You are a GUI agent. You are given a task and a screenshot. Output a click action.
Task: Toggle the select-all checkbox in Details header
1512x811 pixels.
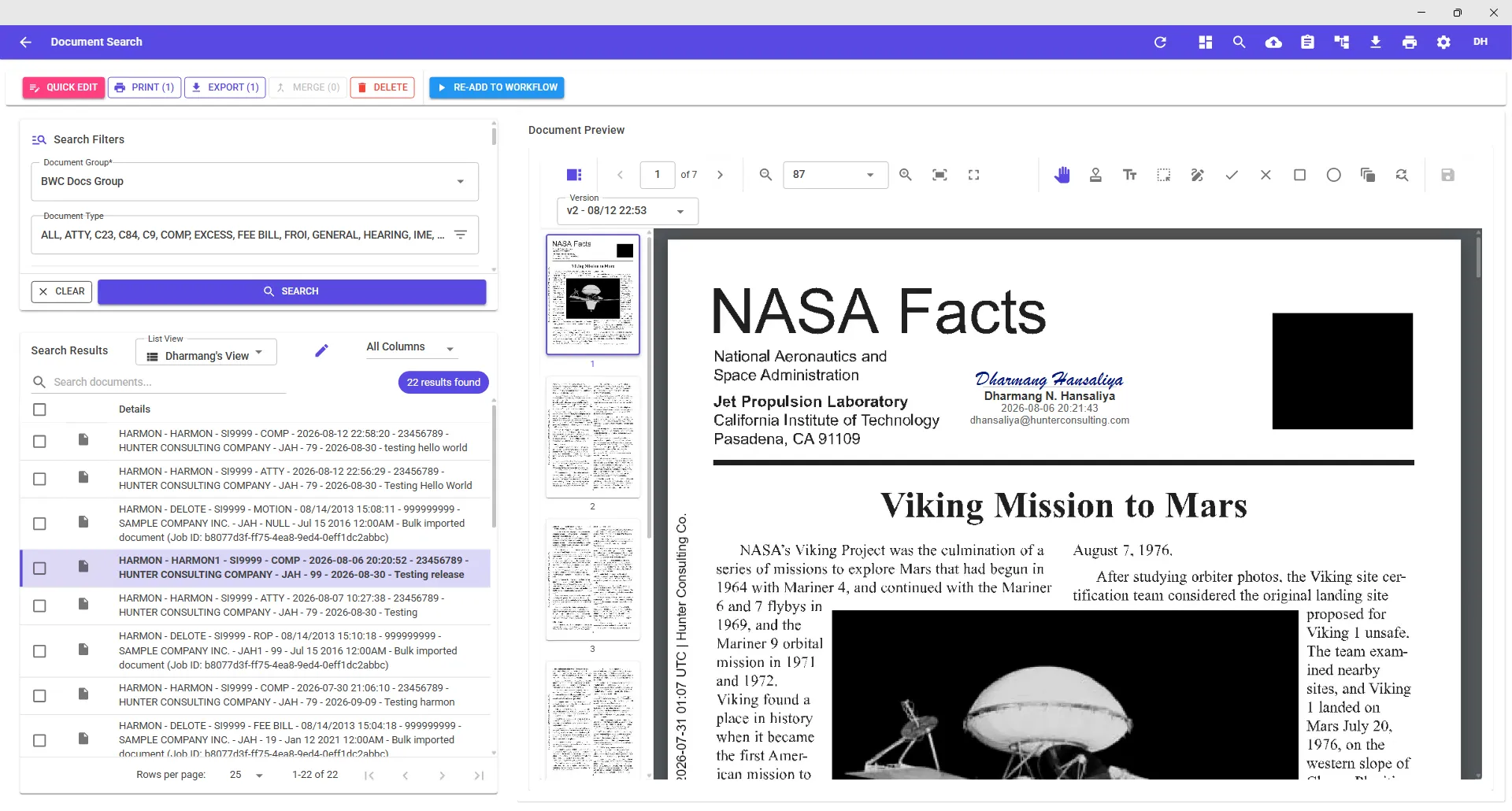click(x=39, y=409)
